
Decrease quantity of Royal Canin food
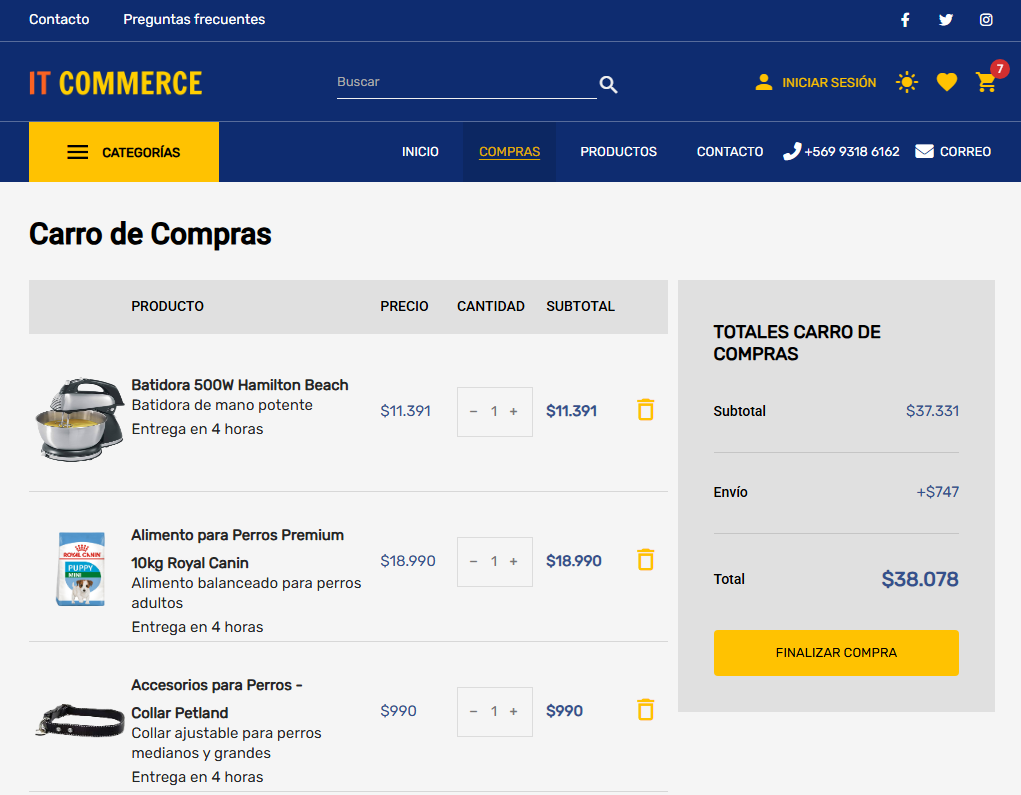(x=474, y=561)
